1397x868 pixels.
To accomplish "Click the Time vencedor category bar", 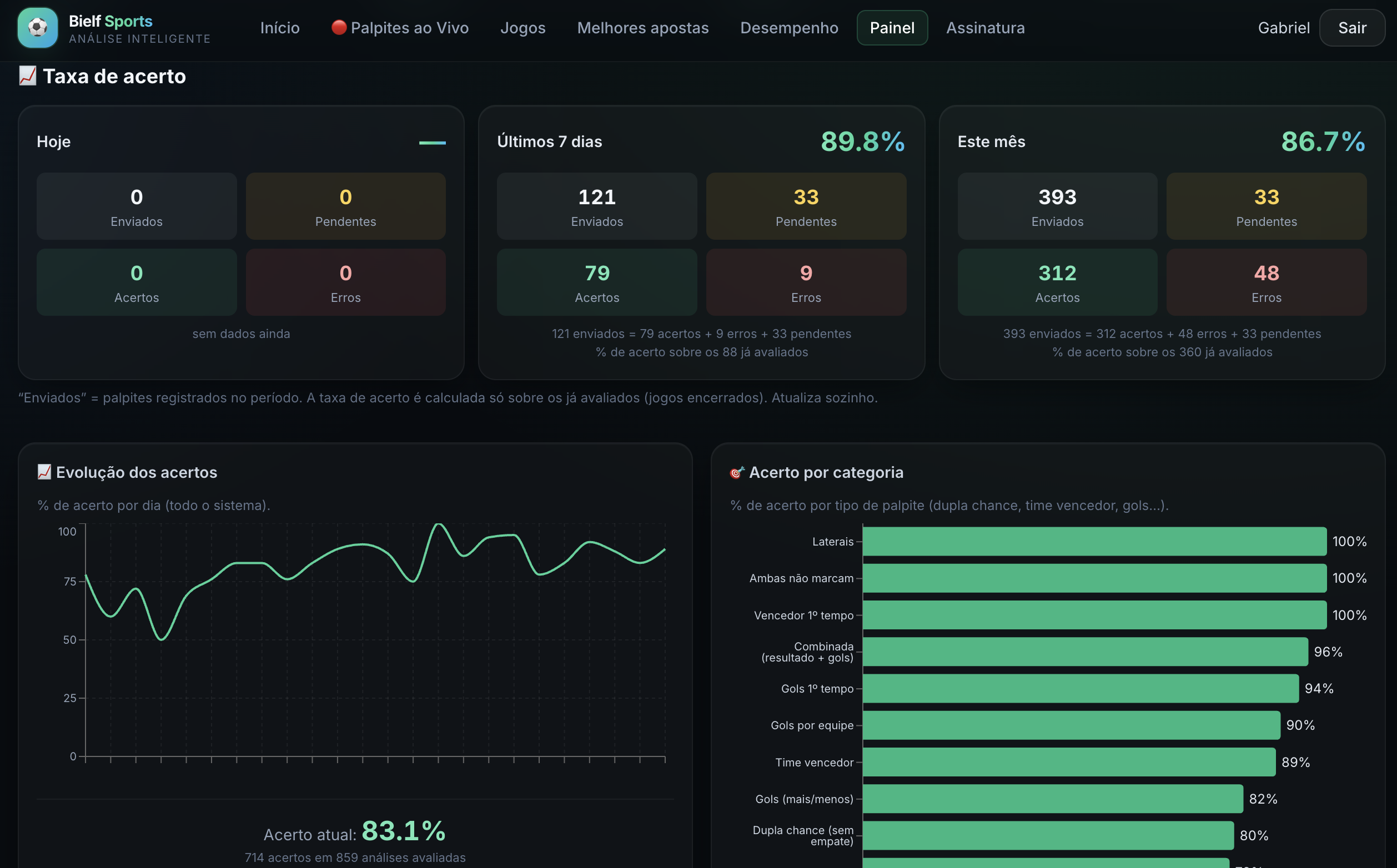I will coord(1068,761).
